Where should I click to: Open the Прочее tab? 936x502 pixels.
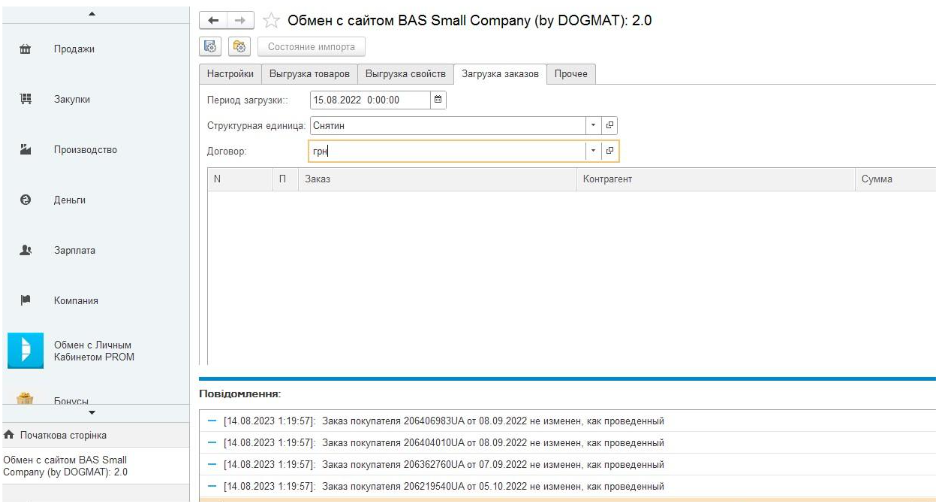(572, 74)
